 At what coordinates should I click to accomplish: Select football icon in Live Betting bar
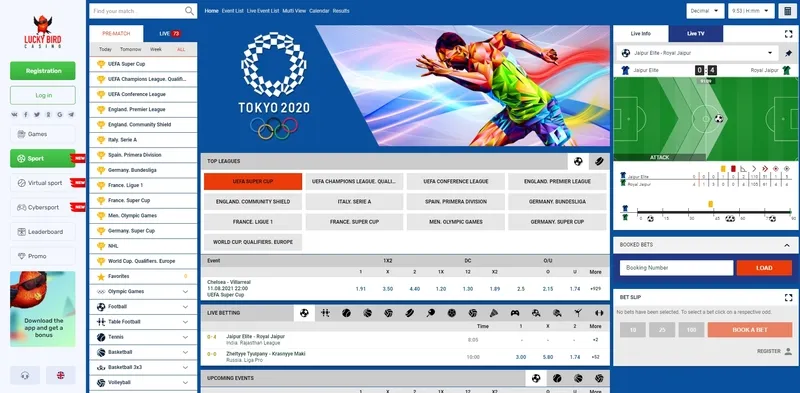(x=304, y=313)
